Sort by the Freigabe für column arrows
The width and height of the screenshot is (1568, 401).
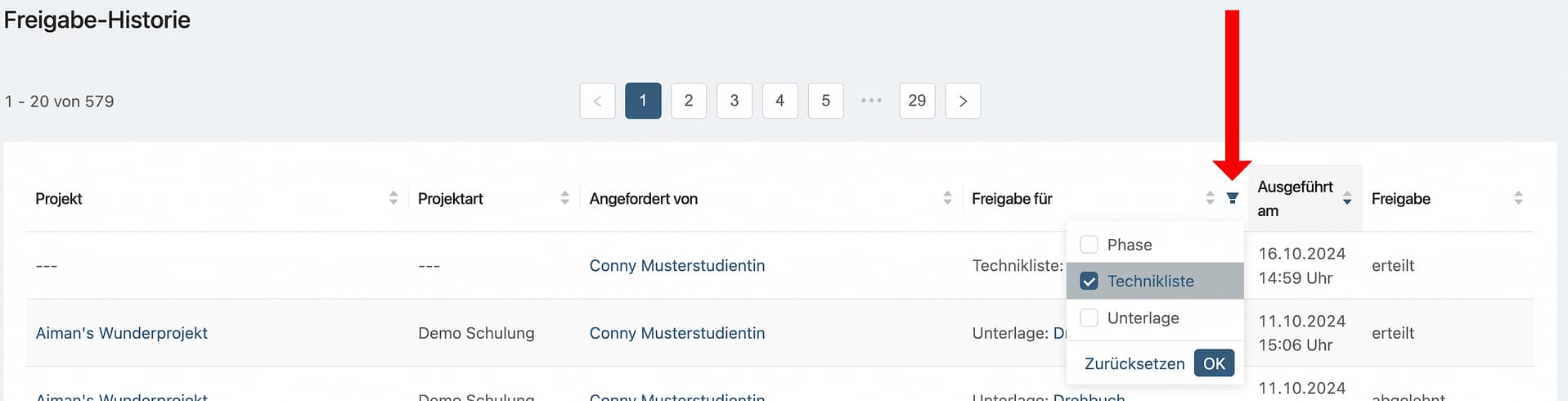[x=1210, y=198]
